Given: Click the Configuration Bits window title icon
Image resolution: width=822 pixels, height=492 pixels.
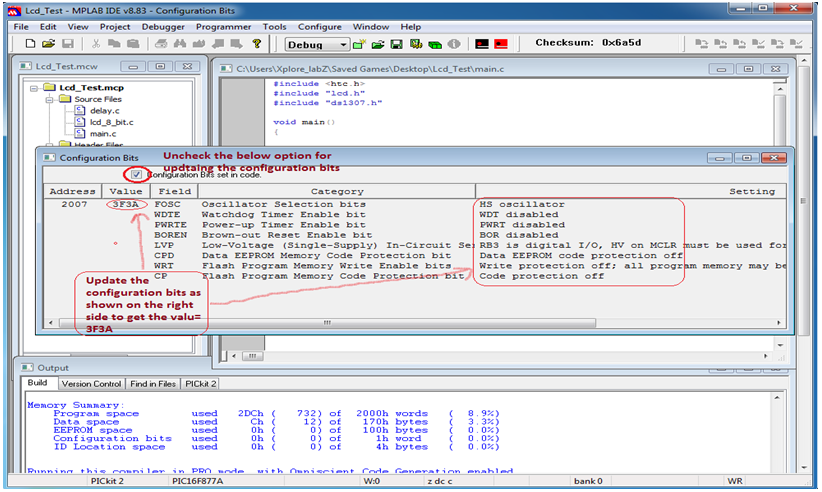Looking at the screenshot, I should point(49,158).
